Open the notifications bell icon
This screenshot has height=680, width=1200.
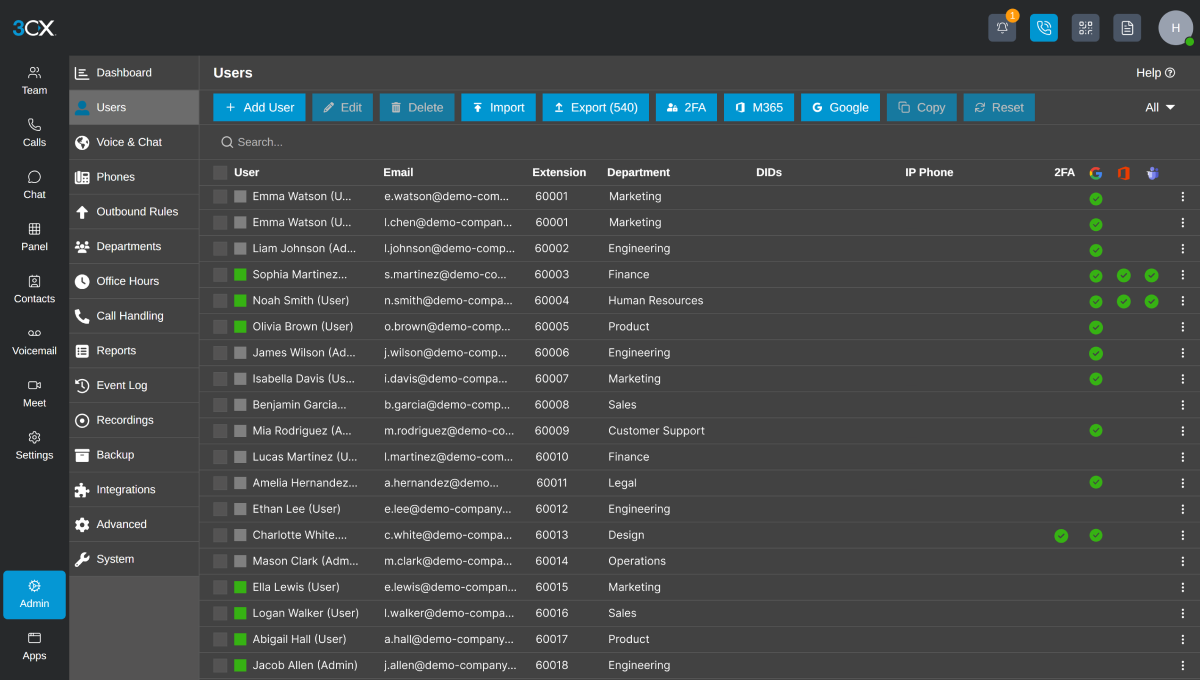click(1002, 28)
